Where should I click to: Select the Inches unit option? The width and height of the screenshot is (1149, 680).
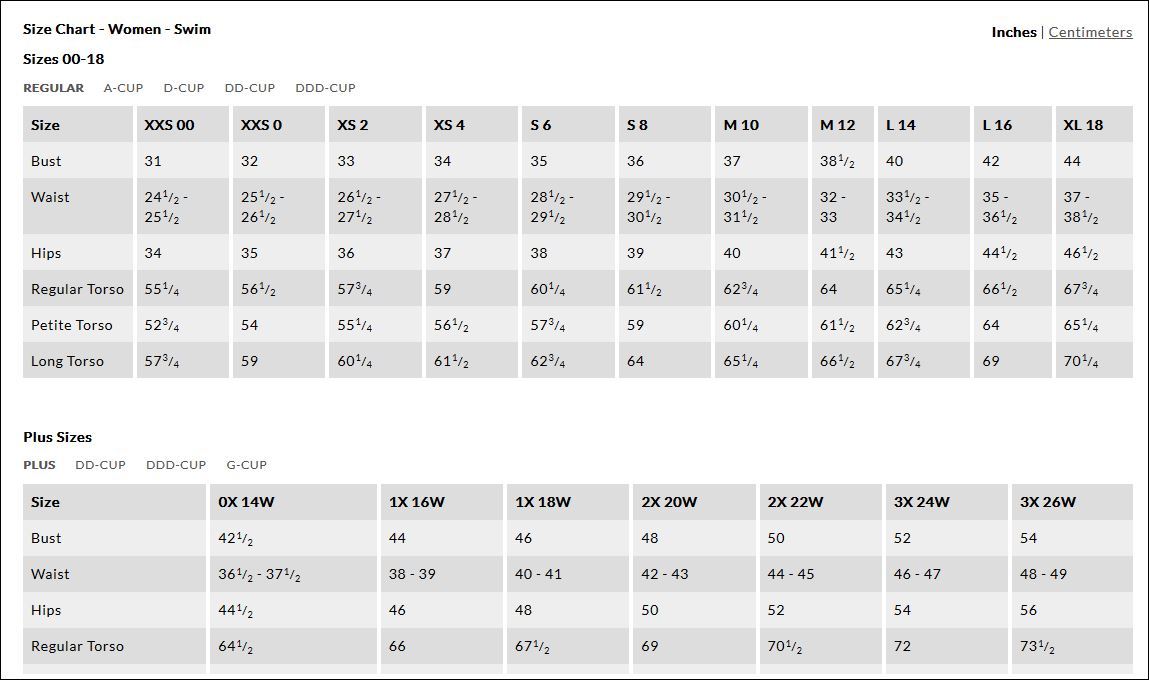[x=1013, y=32]
